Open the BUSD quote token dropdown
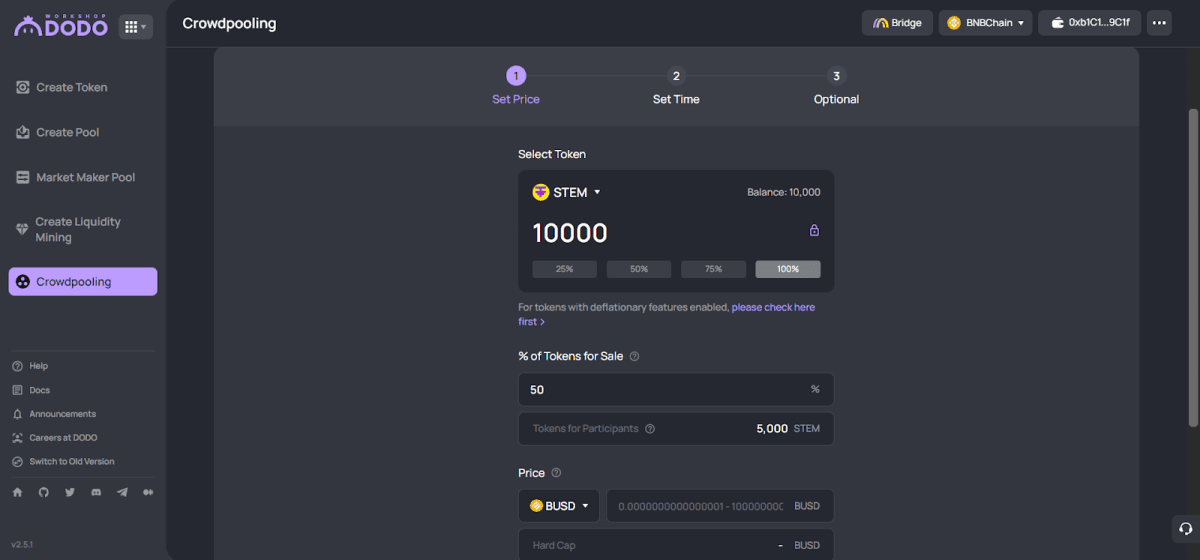This screenshot has height=560, width=1200. (x=559, y=506)
